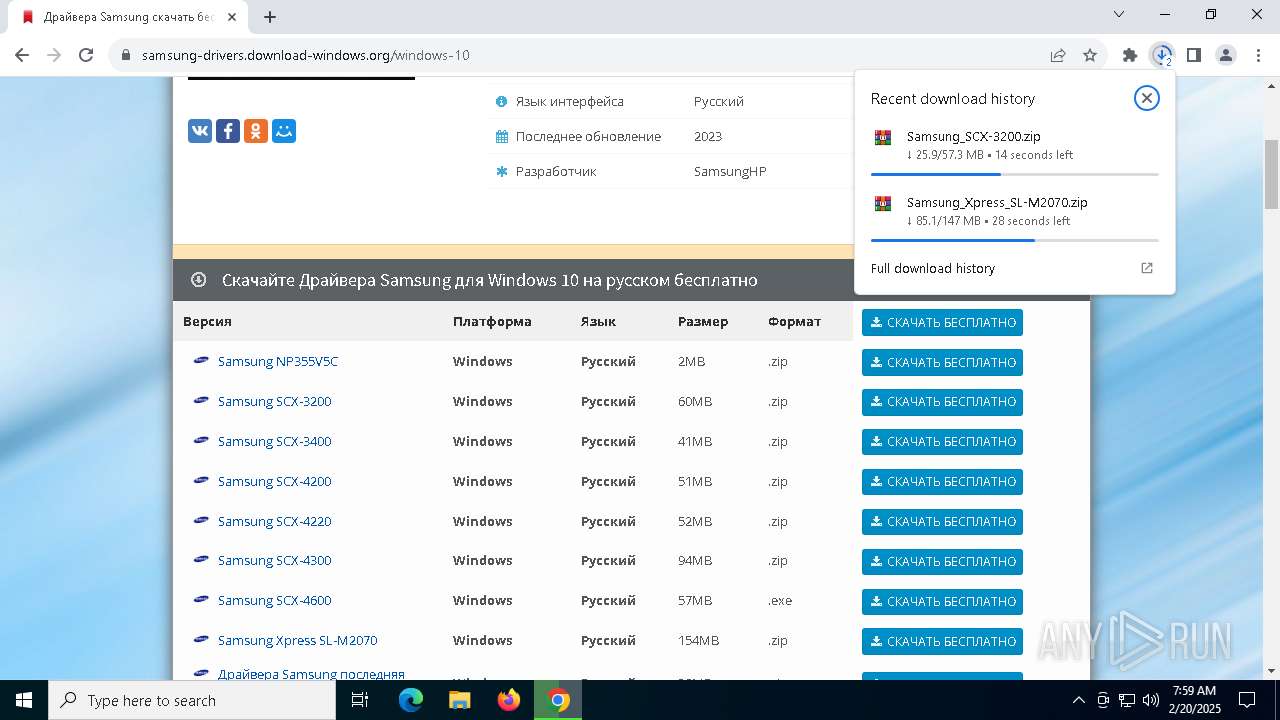Close the recent download history popup
This screenshot has height=720, width=1280.
click(x=1146, y=98)
